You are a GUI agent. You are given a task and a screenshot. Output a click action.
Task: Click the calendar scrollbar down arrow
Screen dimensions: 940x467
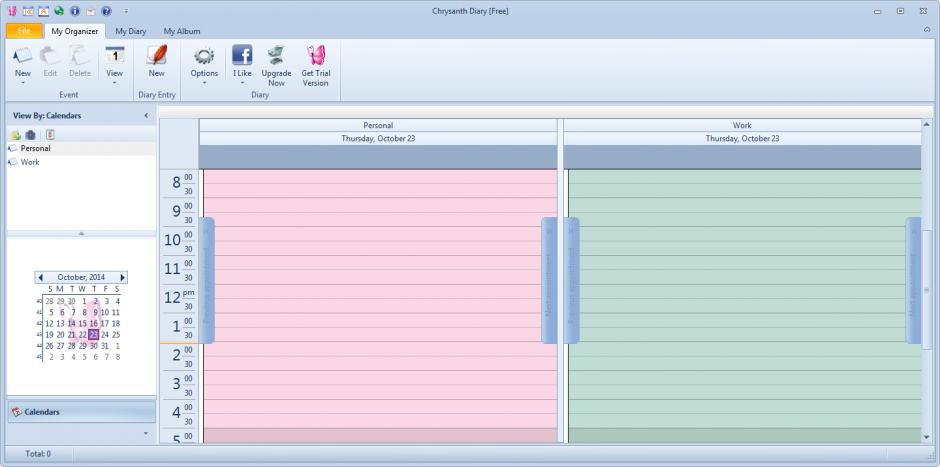pyautogui.click(x=927, y=438)
